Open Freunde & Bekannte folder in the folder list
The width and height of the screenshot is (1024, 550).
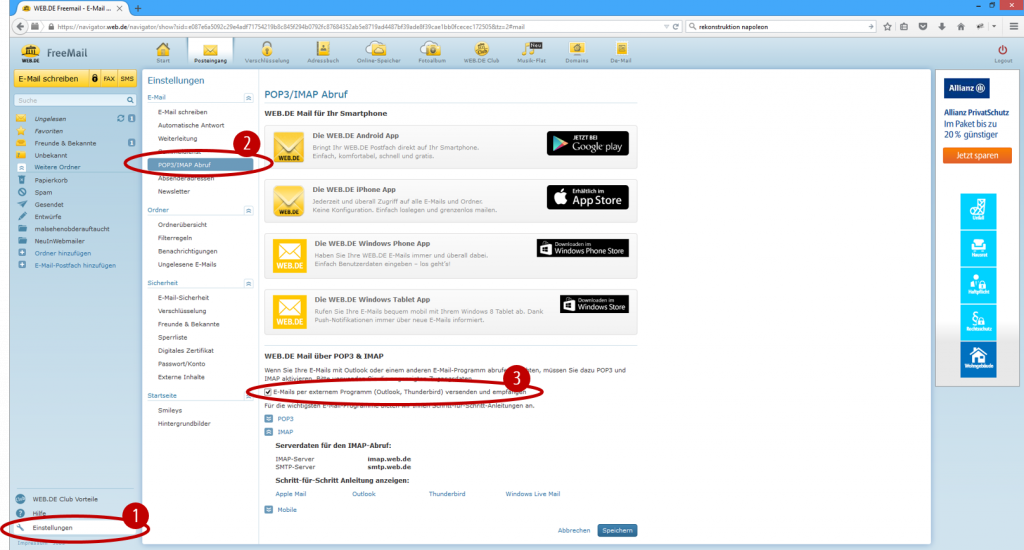(65, 143)
